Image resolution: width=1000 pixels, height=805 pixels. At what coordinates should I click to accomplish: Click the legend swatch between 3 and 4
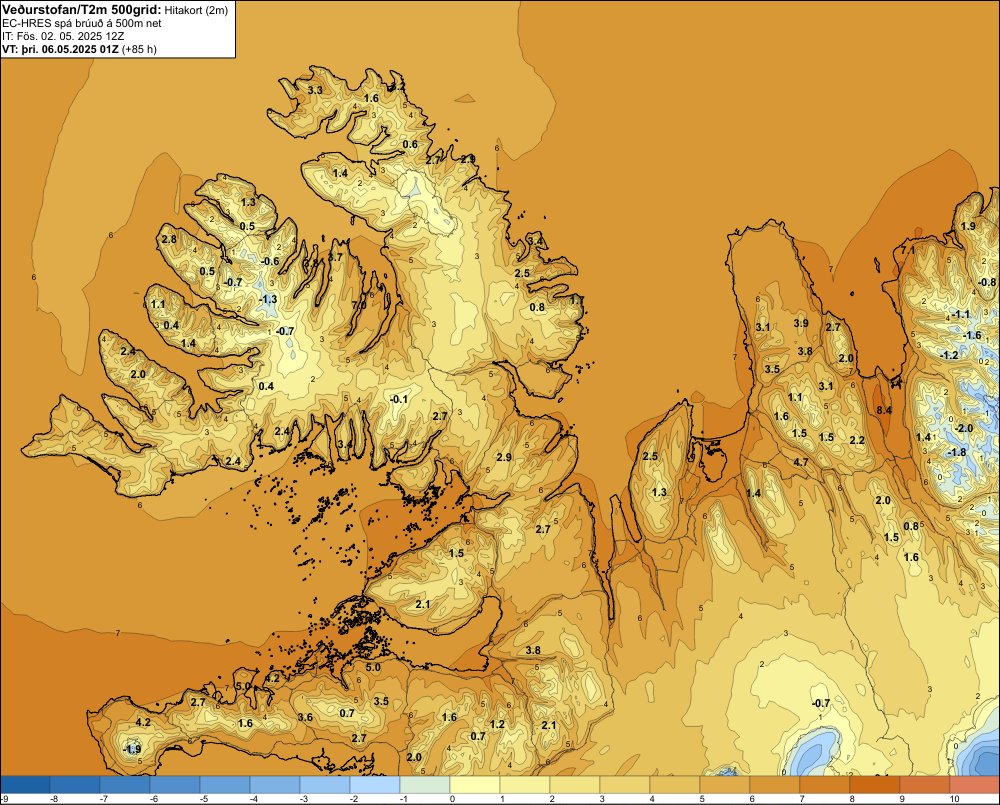pyautogui.click(x=625, y=784)
